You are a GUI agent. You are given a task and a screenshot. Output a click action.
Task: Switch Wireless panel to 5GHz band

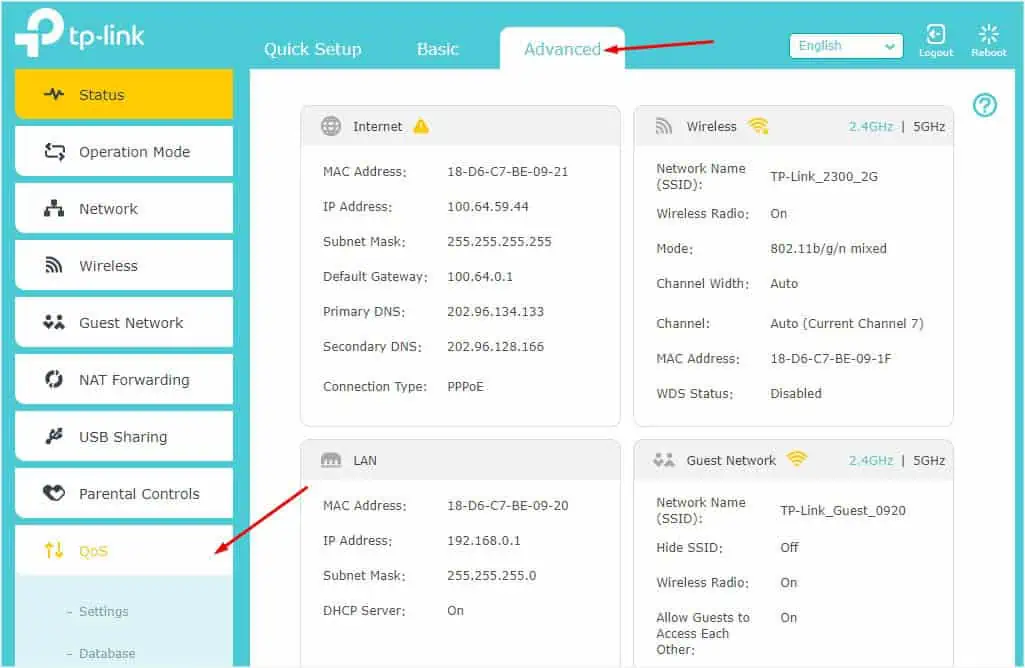[928, 127]
